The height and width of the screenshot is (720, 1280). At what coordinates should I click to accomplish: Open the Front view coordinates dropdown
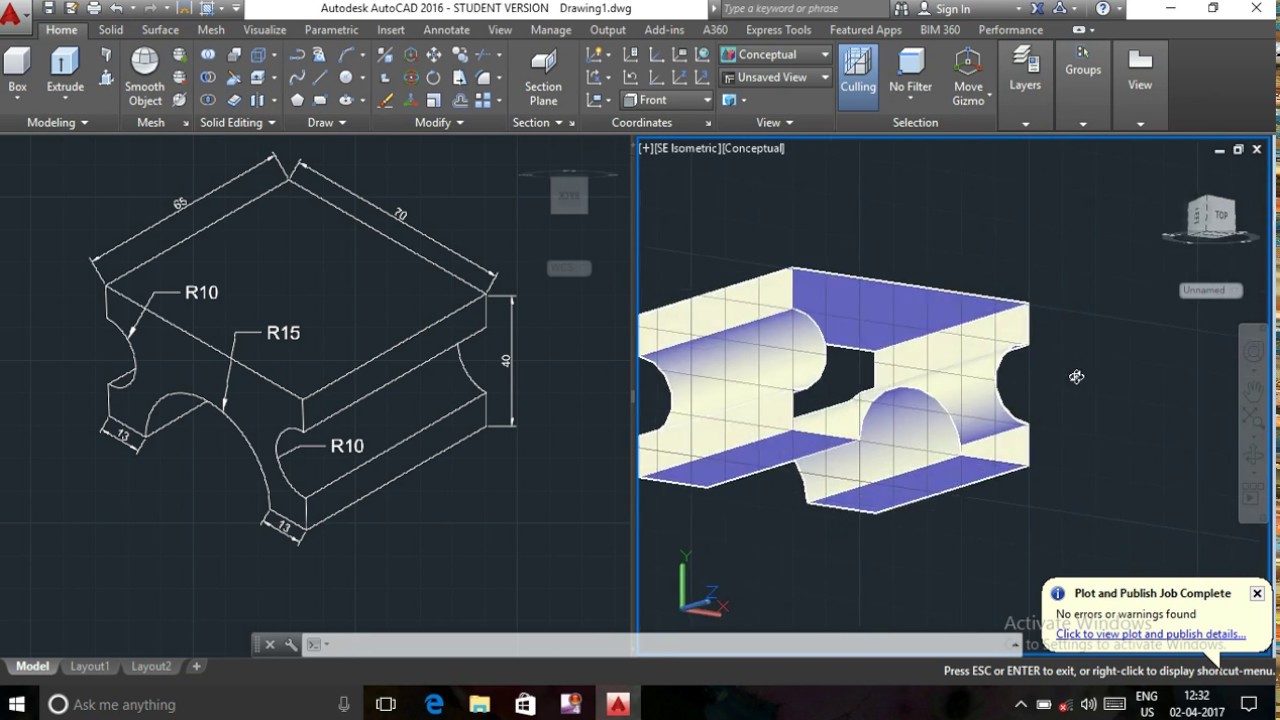(x=667, y=100)
